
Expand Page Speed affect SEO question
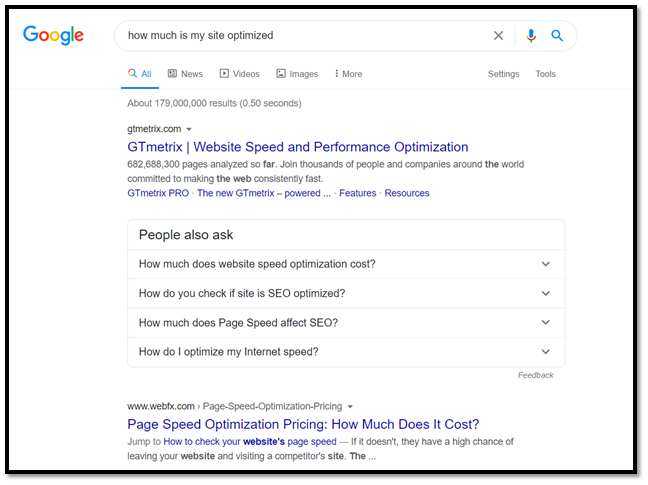pyautogui.click(x=346, y=323)
